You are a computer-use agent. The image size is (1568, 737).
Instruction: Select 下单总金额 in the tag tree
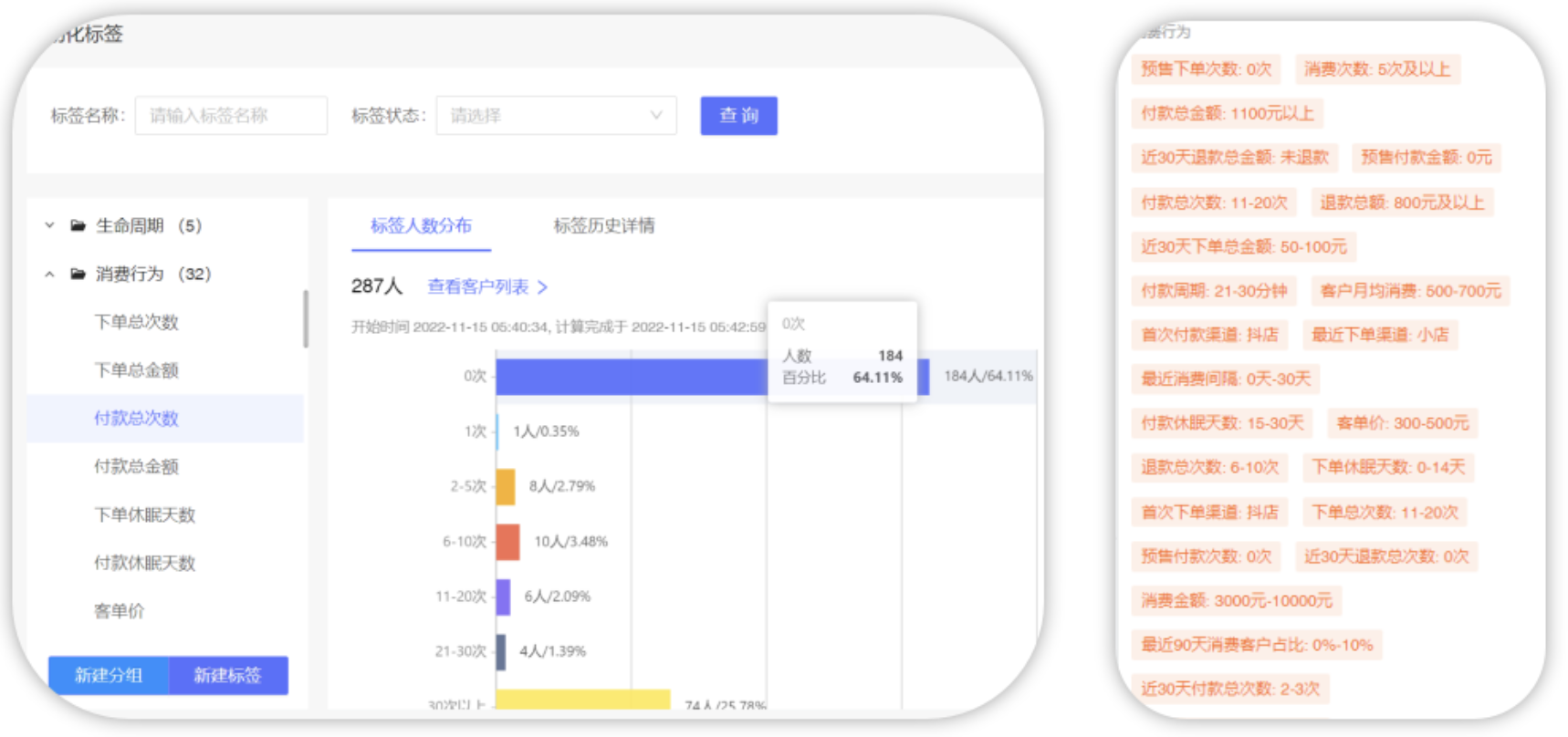tap(136, 370)
